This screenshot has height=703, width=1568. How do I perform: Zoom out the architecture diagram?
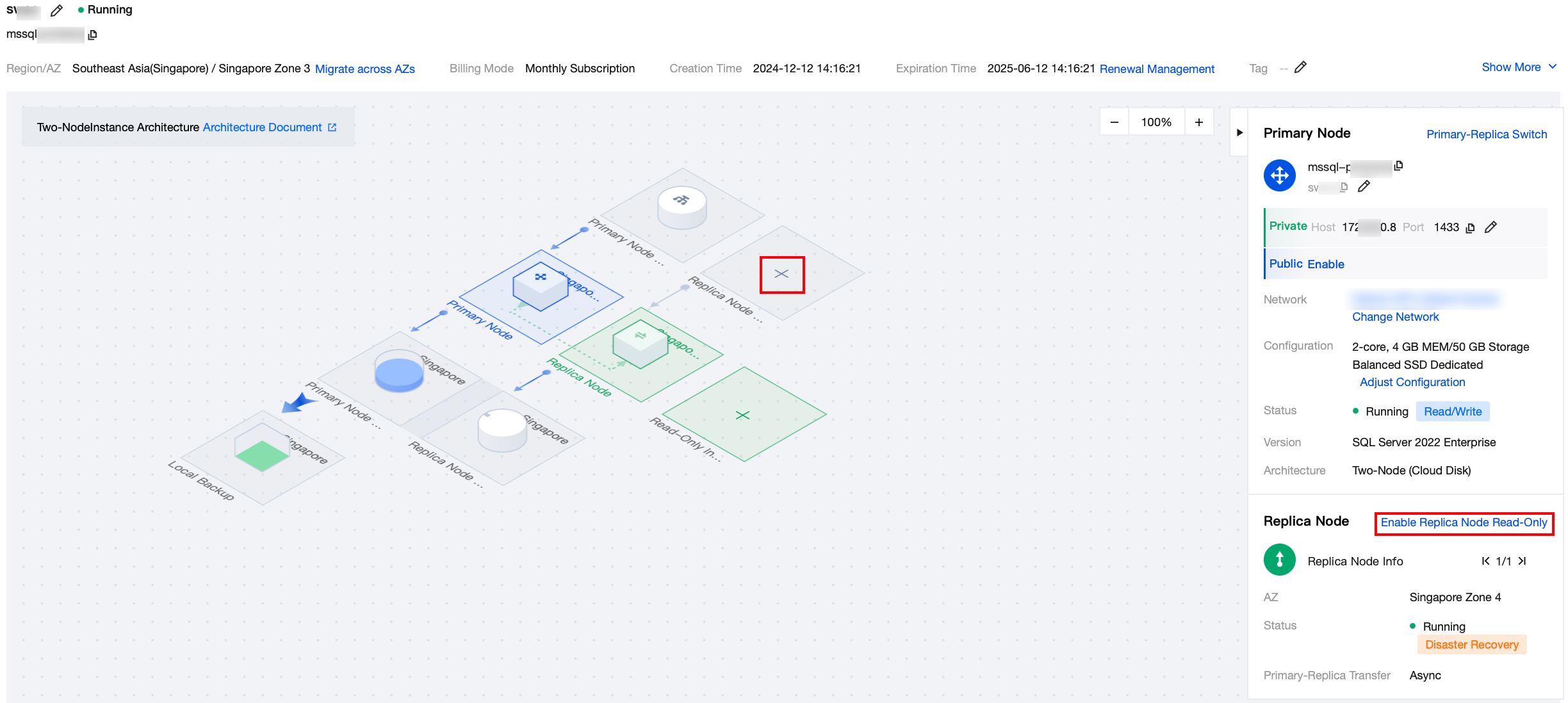pos(1115,122)
